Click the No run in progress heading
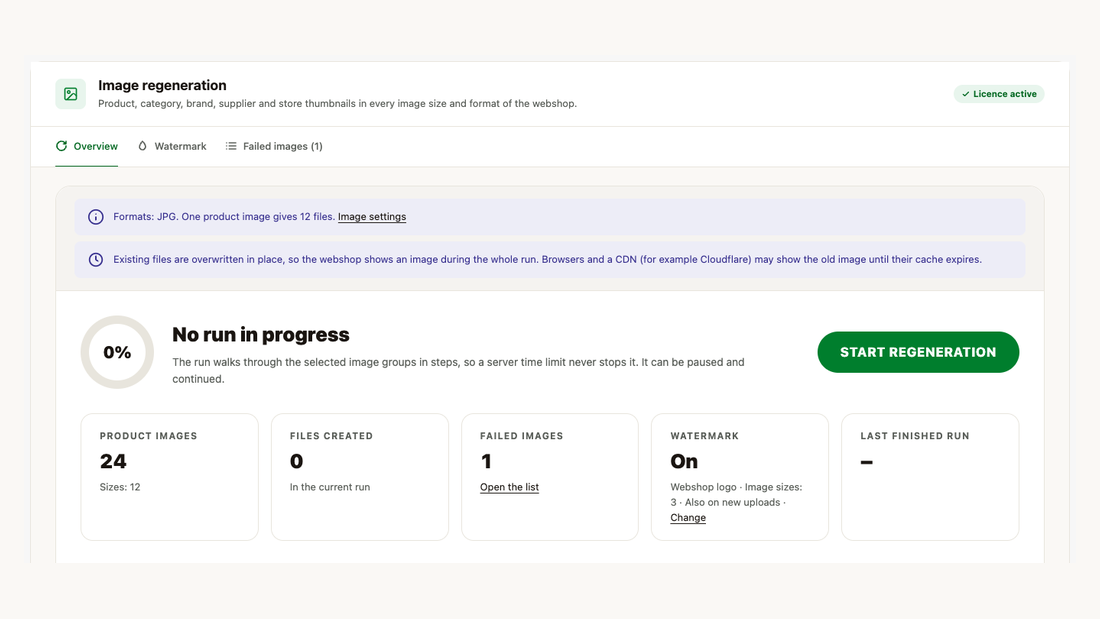1100x619 pixels. point(260,335)
